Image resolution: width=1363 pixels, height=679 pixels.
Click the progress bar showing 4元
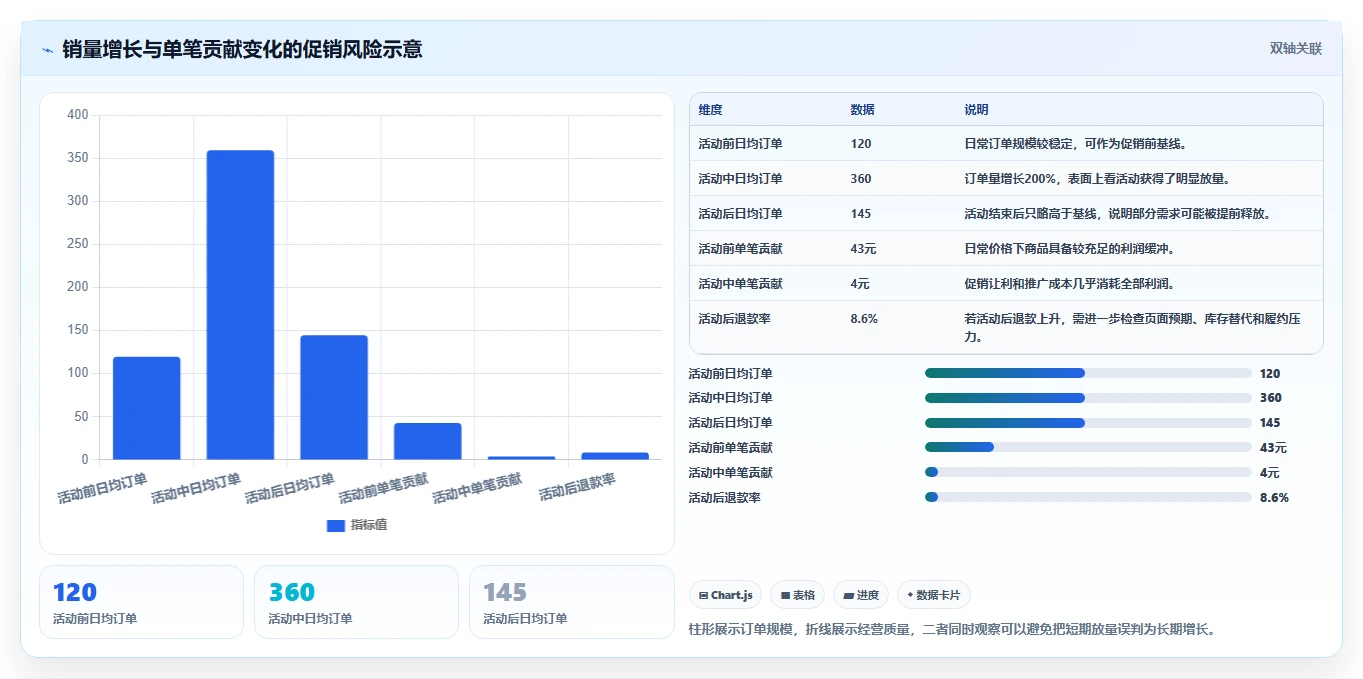(1088, 472)
